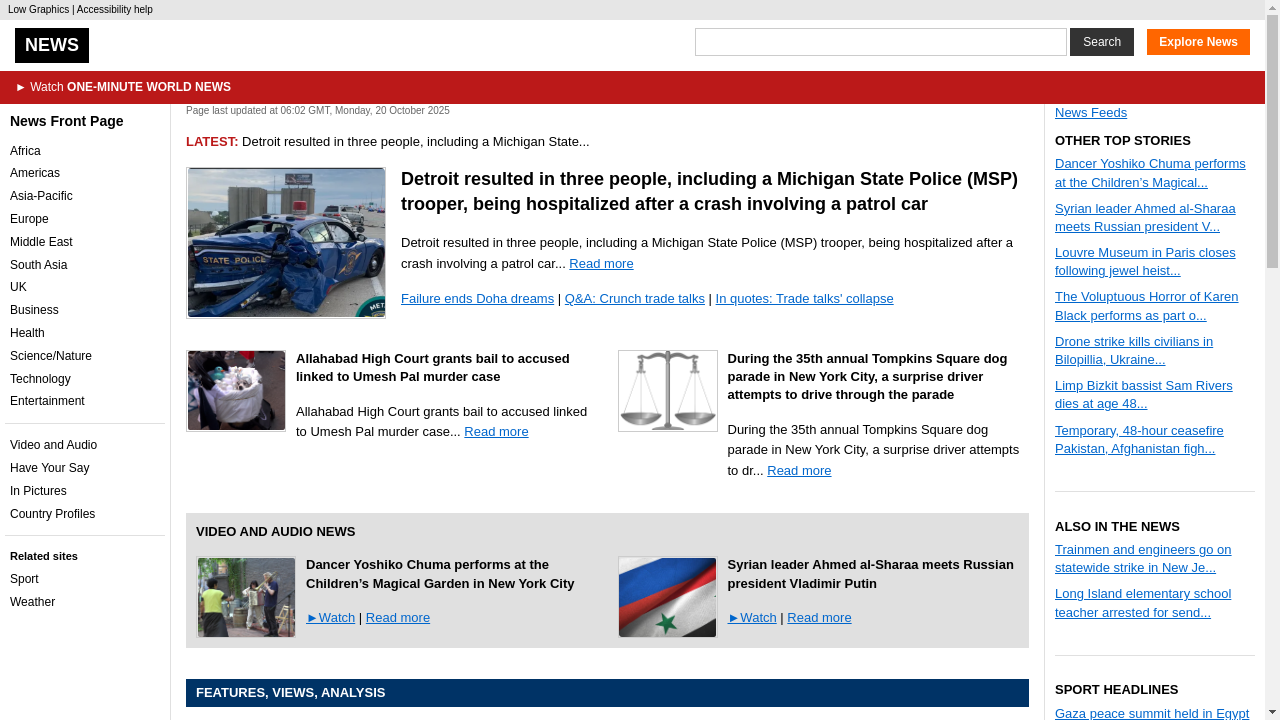Open the crashed police car thumbnail
1280x720 pixels.
point(286,243)
